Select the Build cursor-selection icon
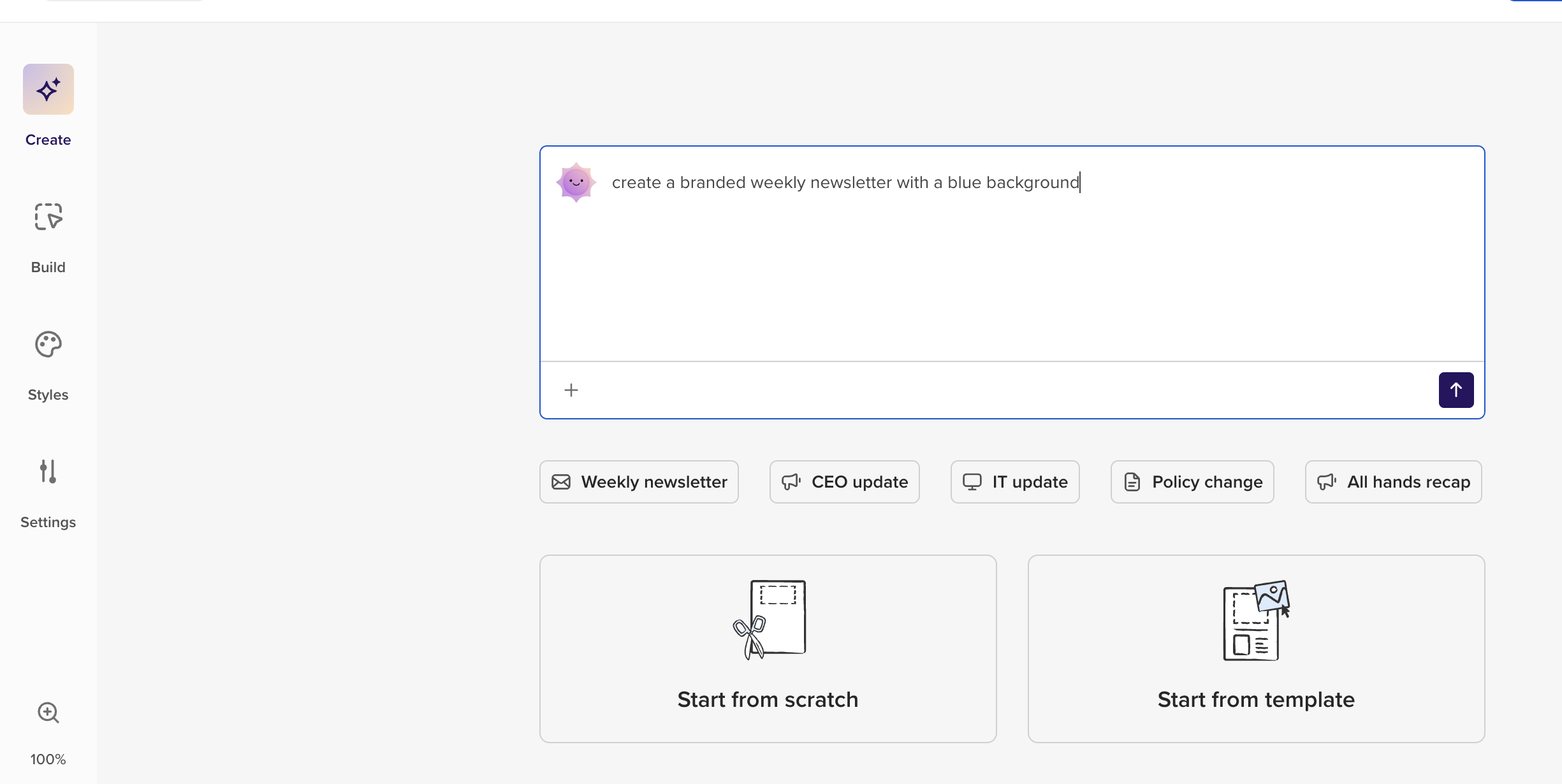 [48, 217]
